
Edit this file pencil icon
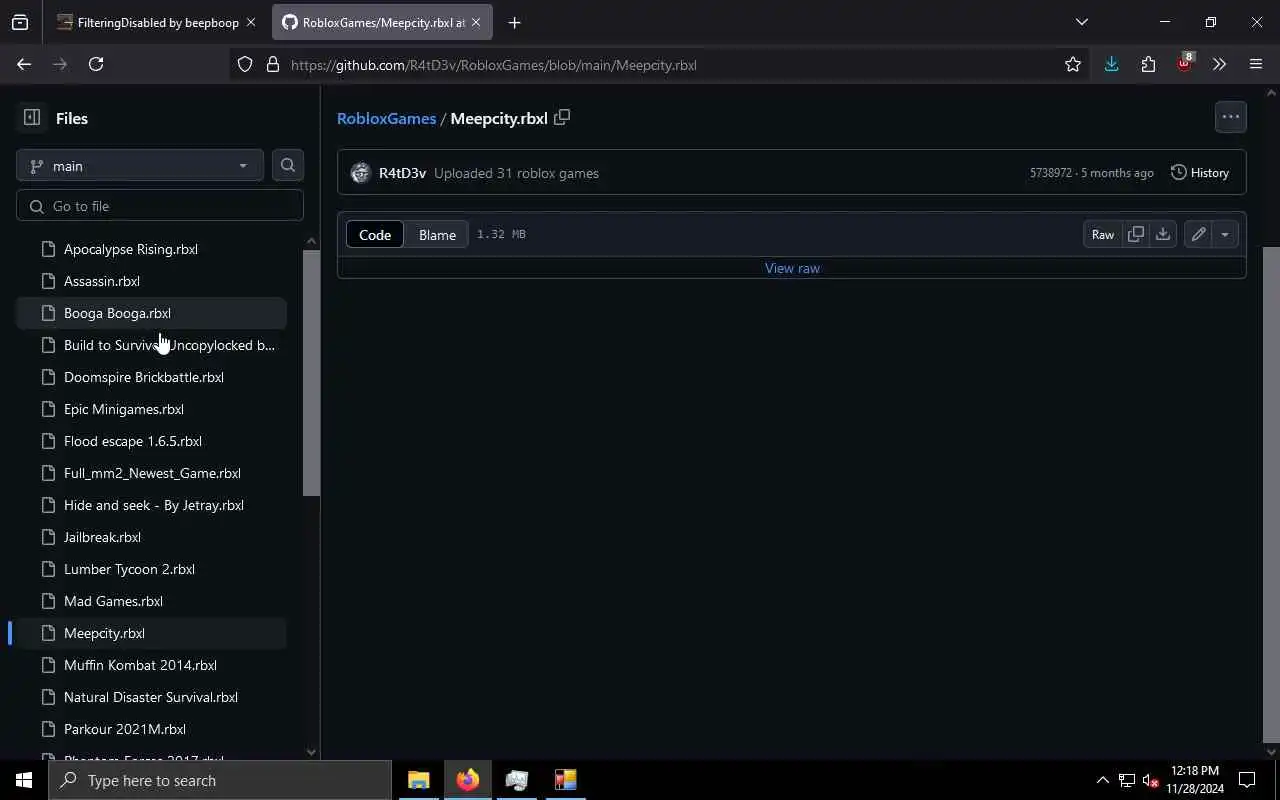point(1198,234)
